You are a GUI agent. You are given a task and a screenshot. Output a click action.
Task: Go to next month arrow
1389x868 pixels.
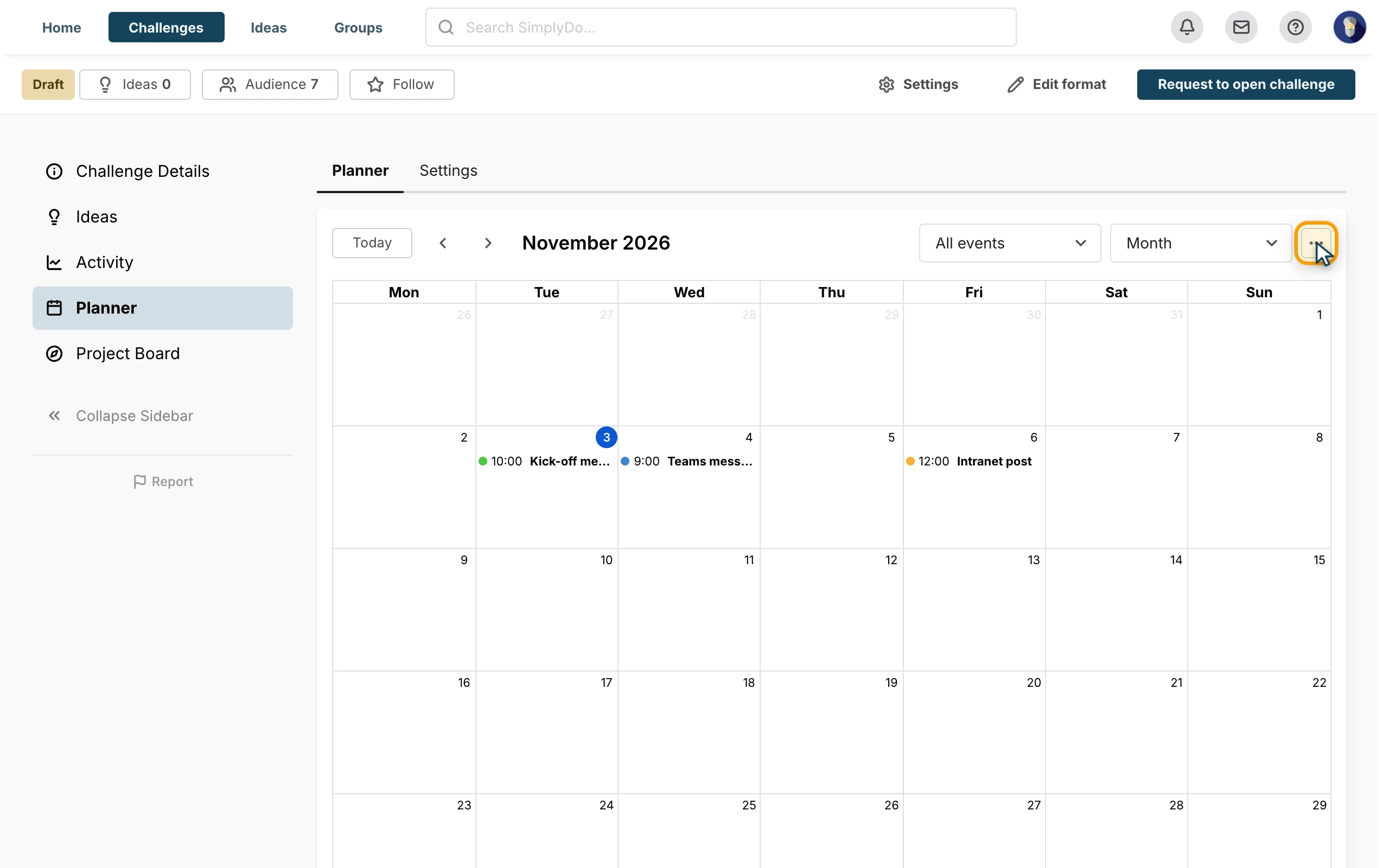coord(488,243)
